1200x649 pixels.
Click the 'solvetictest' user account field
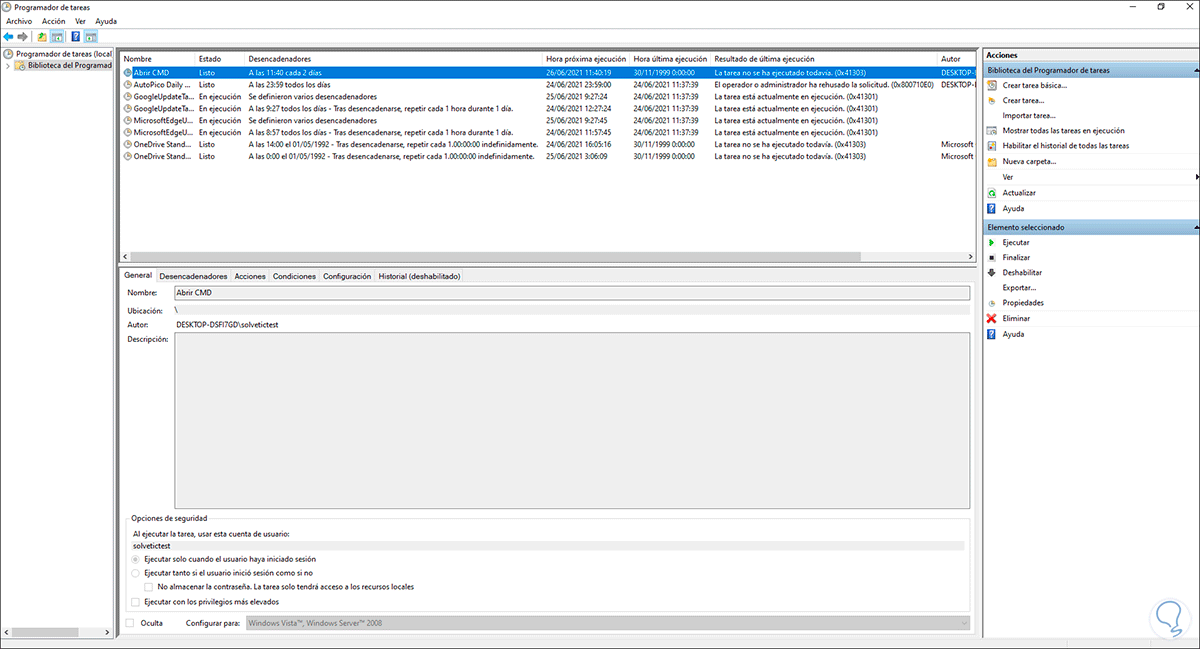click(548, 546)
